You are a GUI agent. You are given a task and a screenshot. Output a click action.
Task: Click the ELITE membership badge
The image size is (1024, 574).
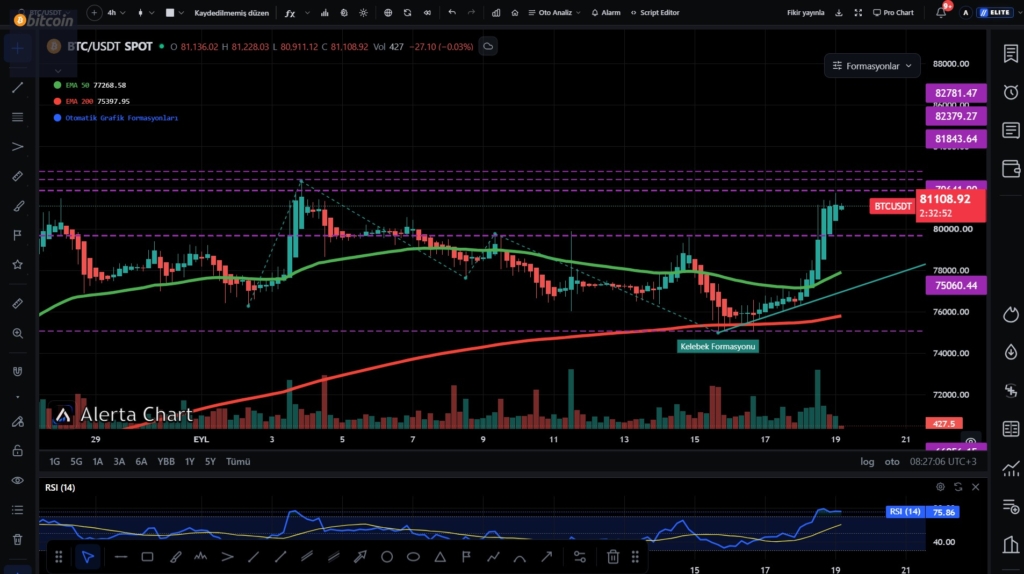tap(995, 12)
